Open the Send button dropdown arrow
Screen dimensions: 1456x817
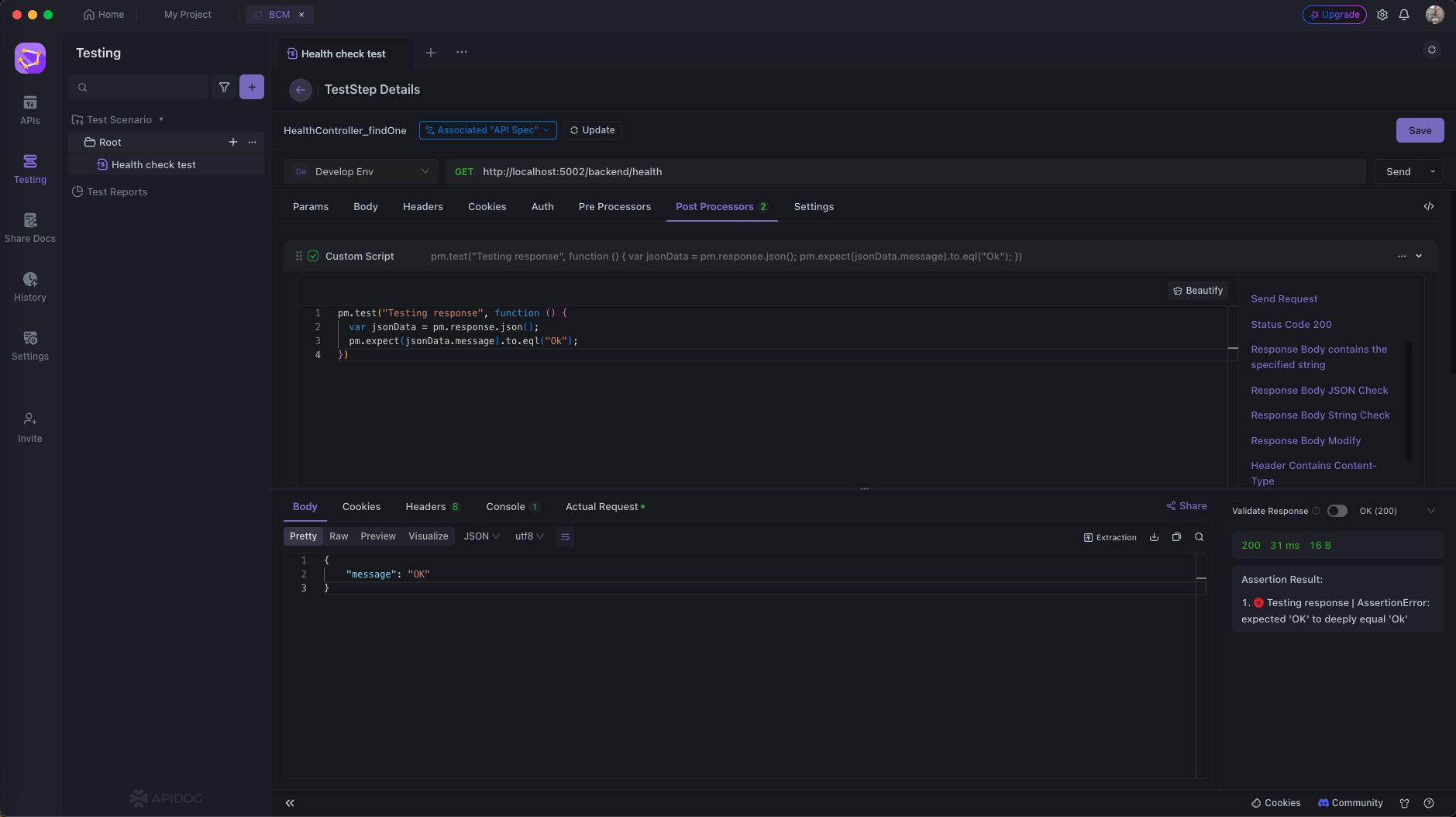pos(1433,171)
